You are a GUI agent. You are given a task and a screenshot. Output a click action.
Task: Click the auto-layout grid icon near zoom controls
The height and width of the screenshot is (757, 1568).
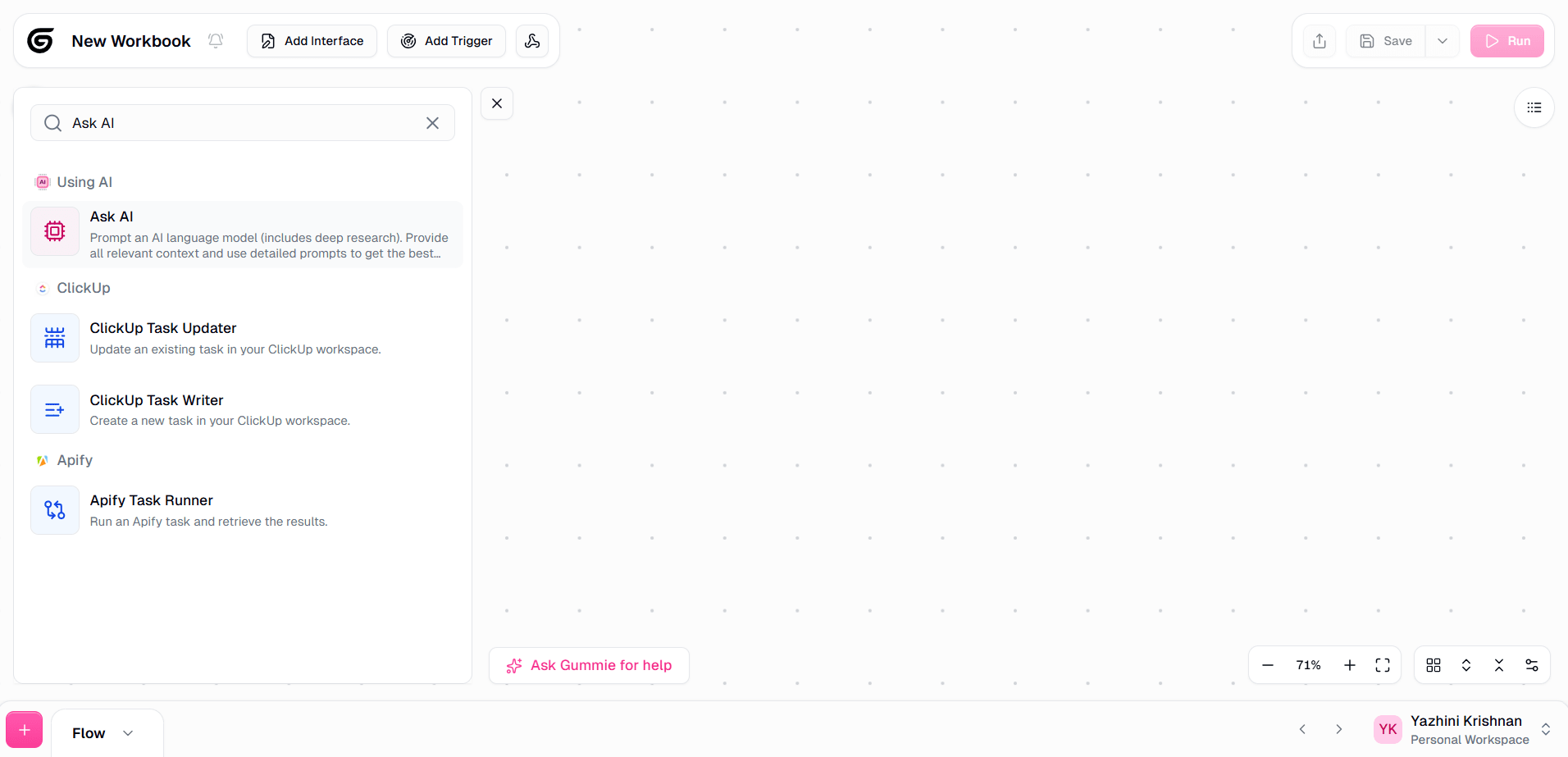click(1434, 665)
